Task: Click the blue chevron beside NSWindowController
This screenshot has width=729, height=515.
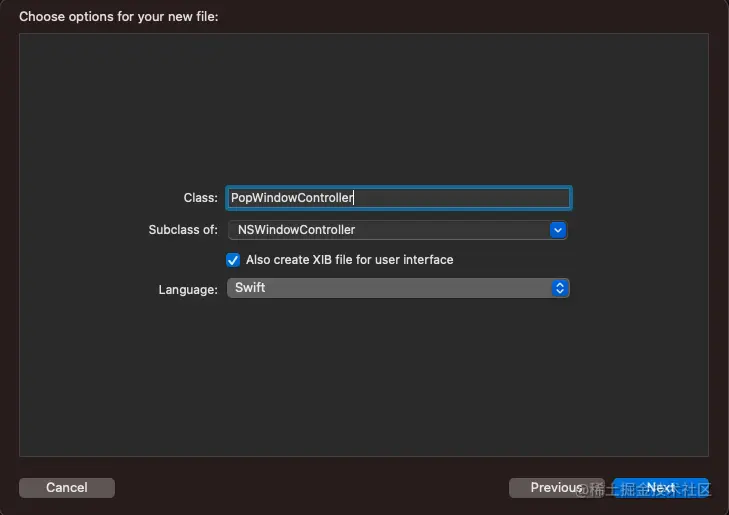Action: point(558,230)
